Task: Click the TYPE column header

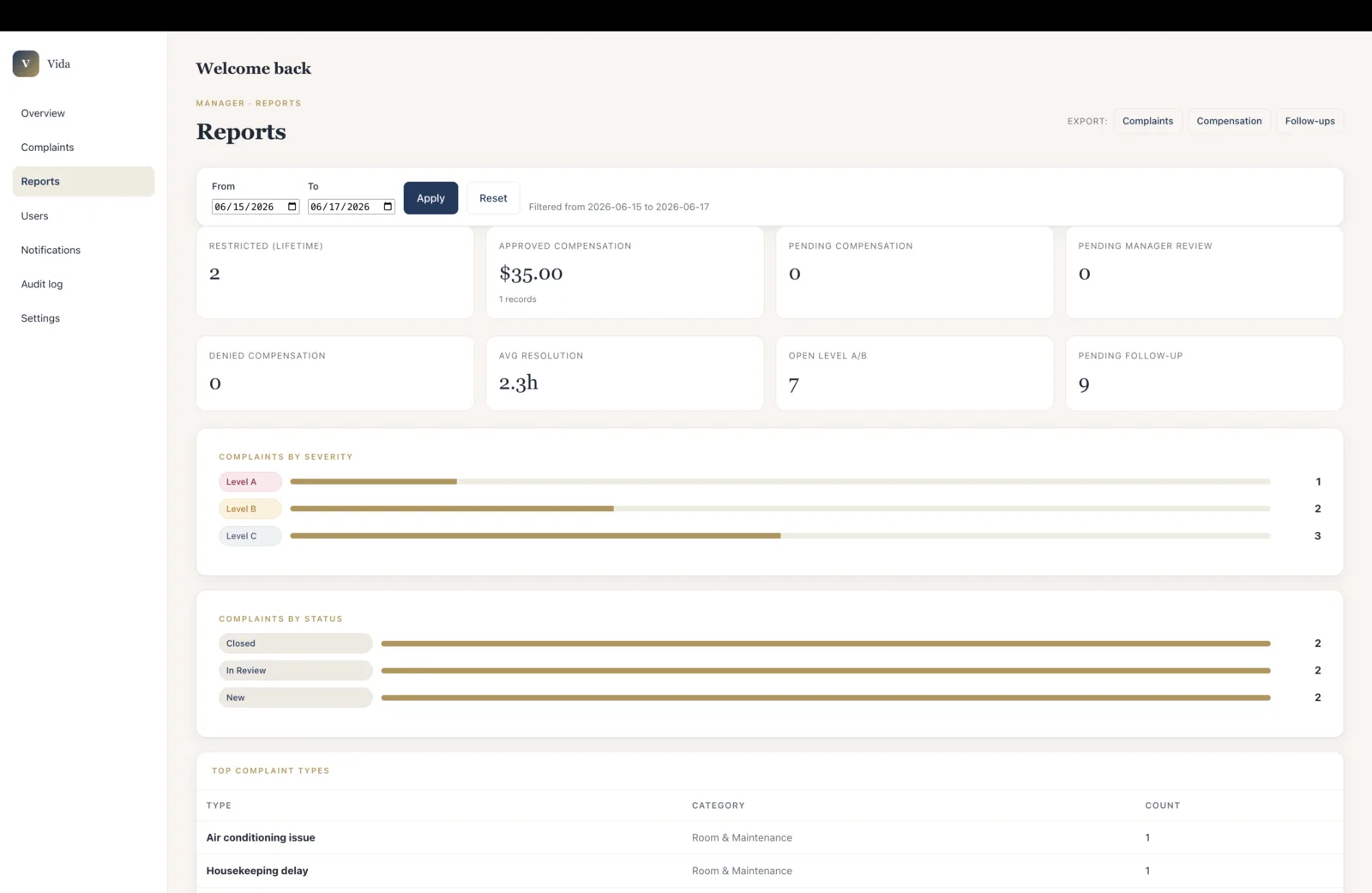Action: tap(219, 806)
